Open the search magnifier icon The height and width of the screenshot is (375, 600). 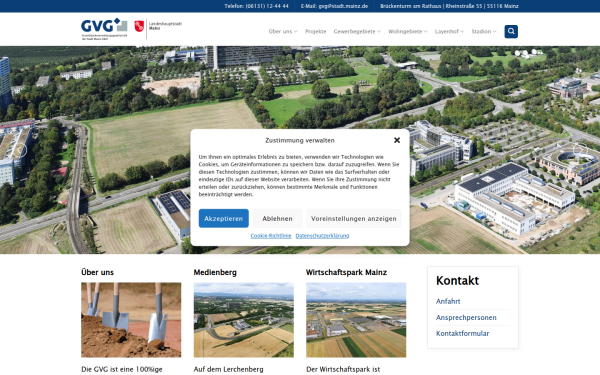(x=511, y=31)
